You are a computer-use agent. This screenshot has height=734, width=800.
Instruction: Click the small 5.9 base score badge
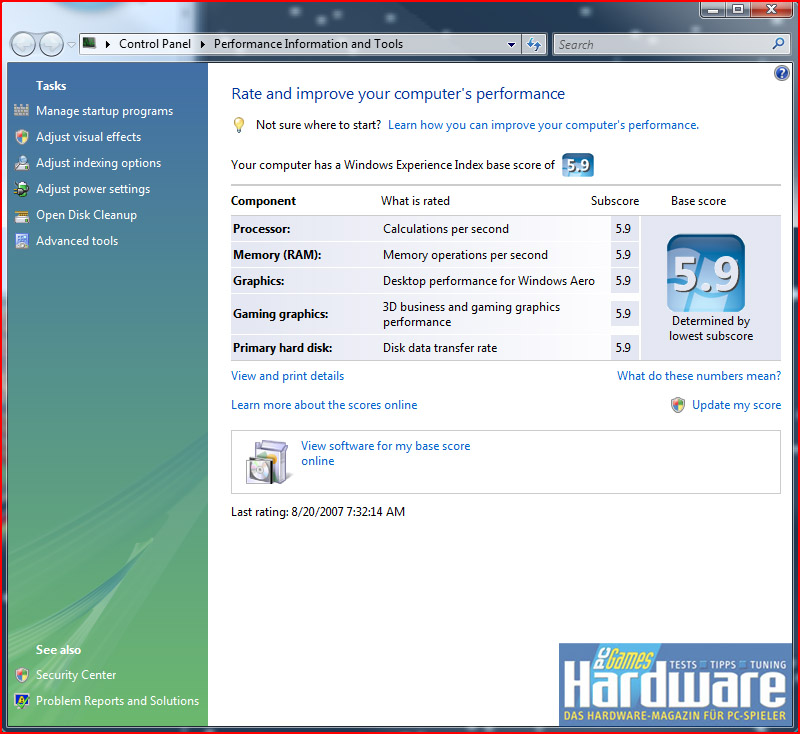point(578,165)
